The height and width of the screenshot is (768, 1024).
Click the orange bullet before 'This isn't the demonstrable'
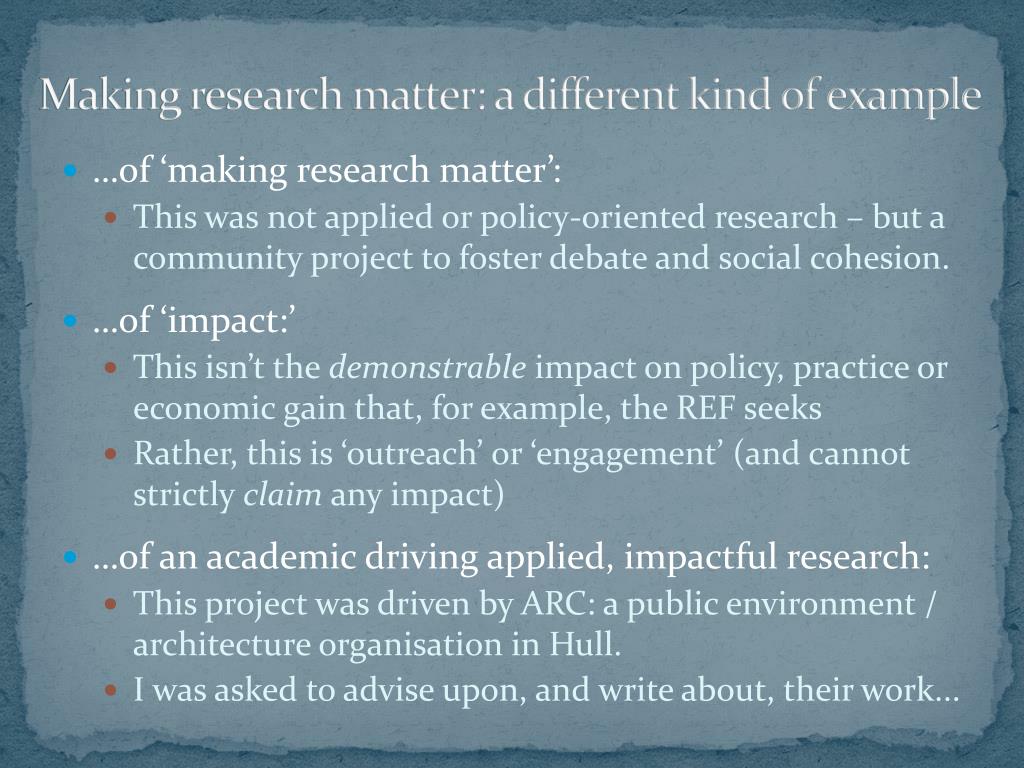point(111,368)
